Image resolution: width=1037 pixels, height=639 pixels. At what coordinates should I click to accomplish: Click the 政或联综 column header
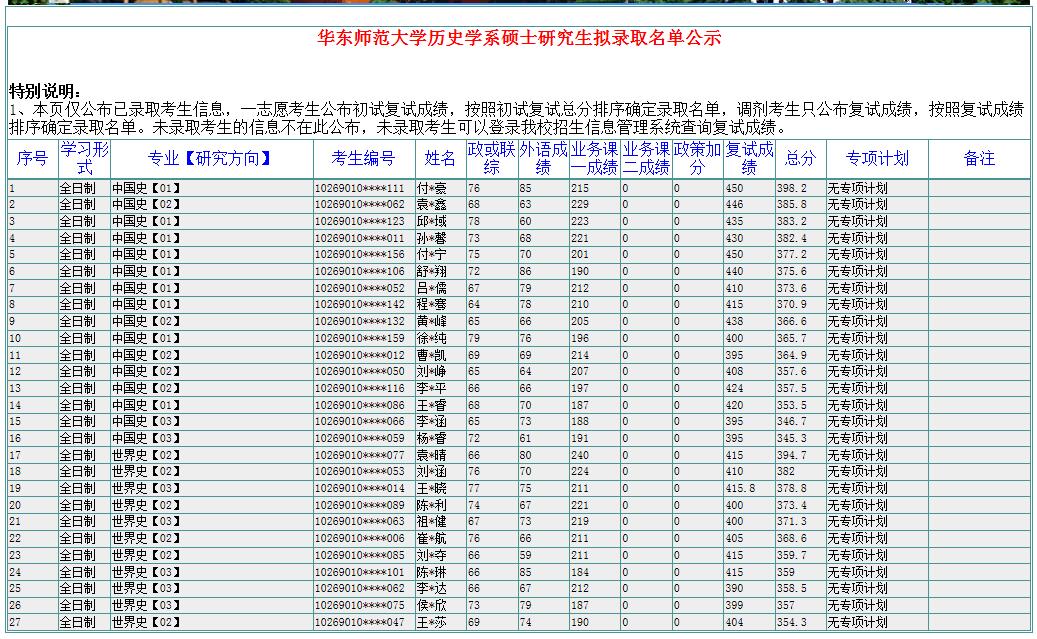(491, 159)
